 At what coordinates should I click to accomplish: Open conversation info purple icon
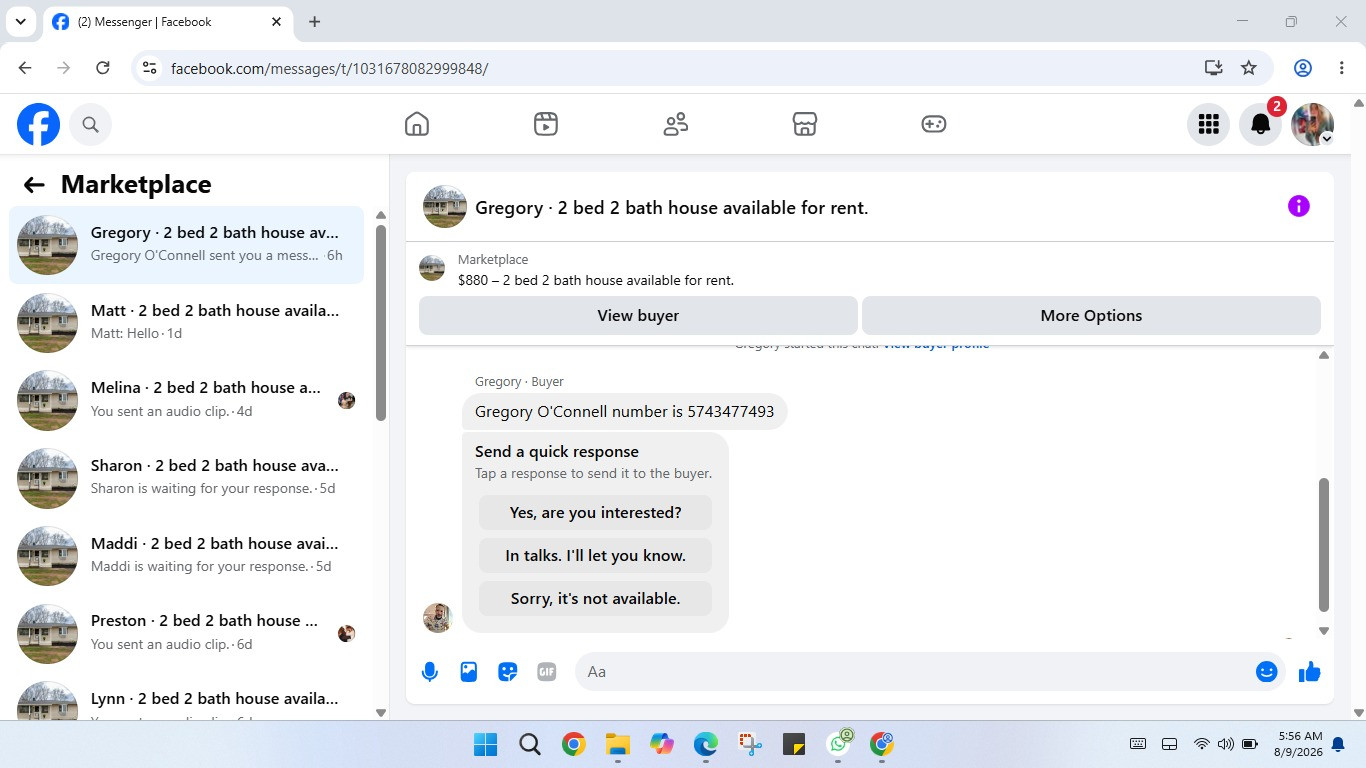click(x=1299, y=206)
